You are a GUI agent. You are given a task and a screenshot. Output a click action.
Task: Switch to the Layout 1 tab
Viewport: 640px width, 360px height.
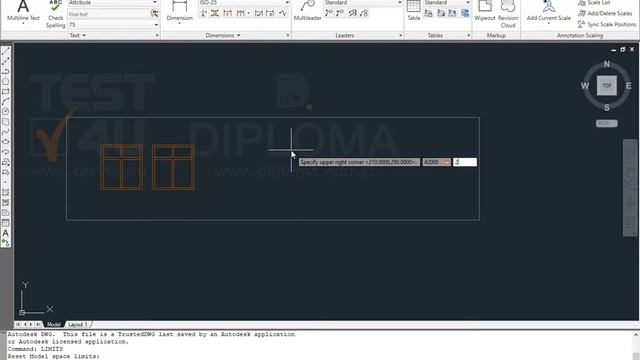tap(78, 324)
